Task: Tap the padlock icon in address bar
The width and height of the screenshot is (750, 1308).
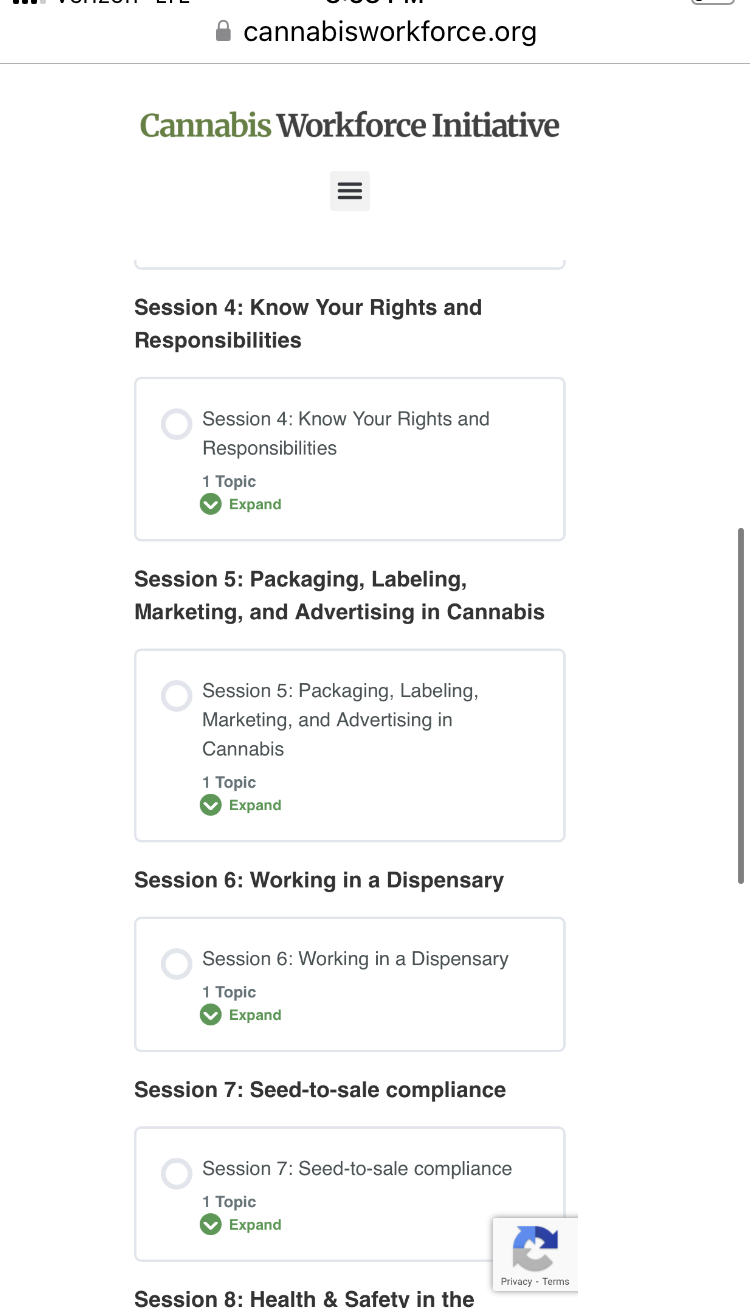Action: pyautogui.click(x=224, y=32)
